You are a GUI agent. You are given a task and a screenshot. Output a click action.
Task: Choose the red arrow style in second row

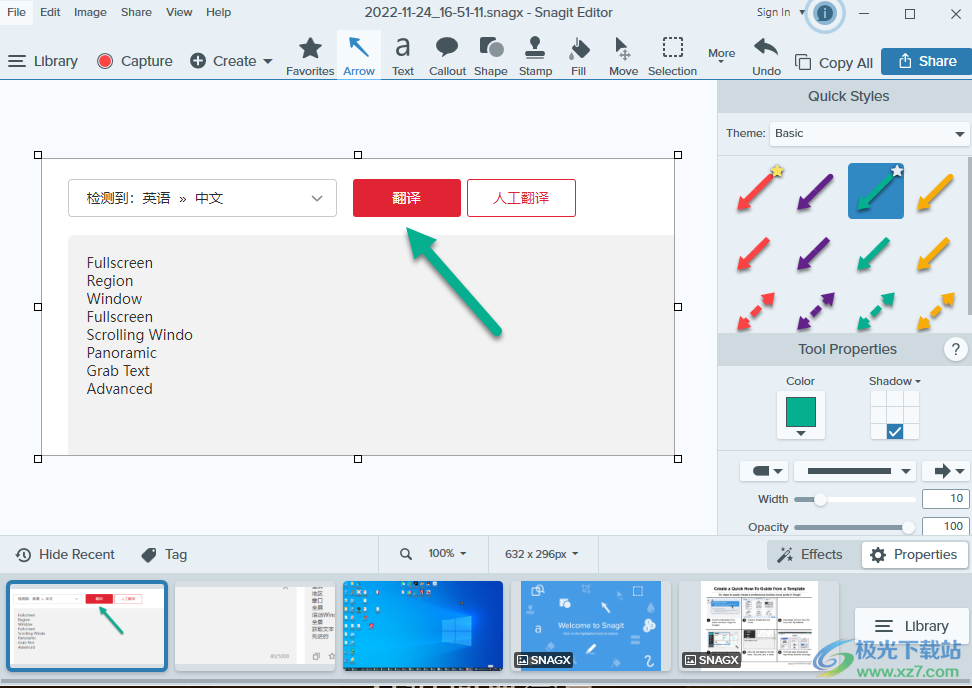coord(754,254)
